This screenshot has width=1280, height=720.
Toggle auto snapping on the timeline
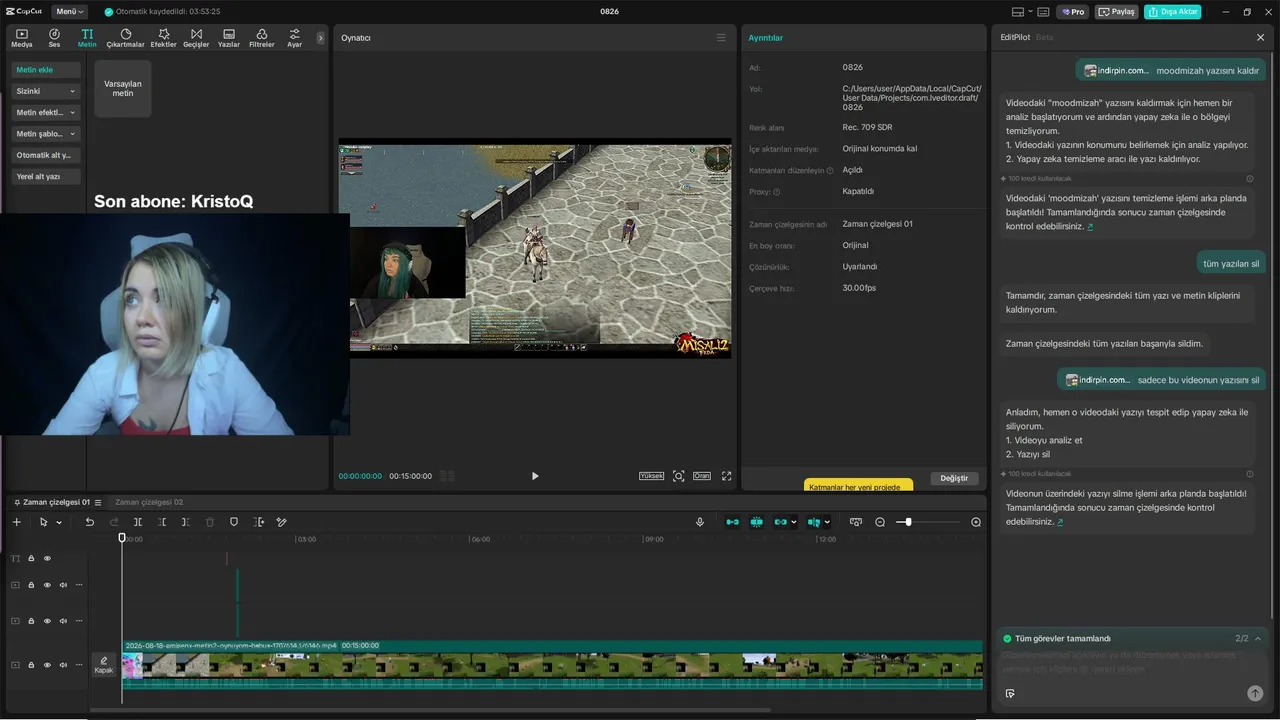[x=757, y=522]
